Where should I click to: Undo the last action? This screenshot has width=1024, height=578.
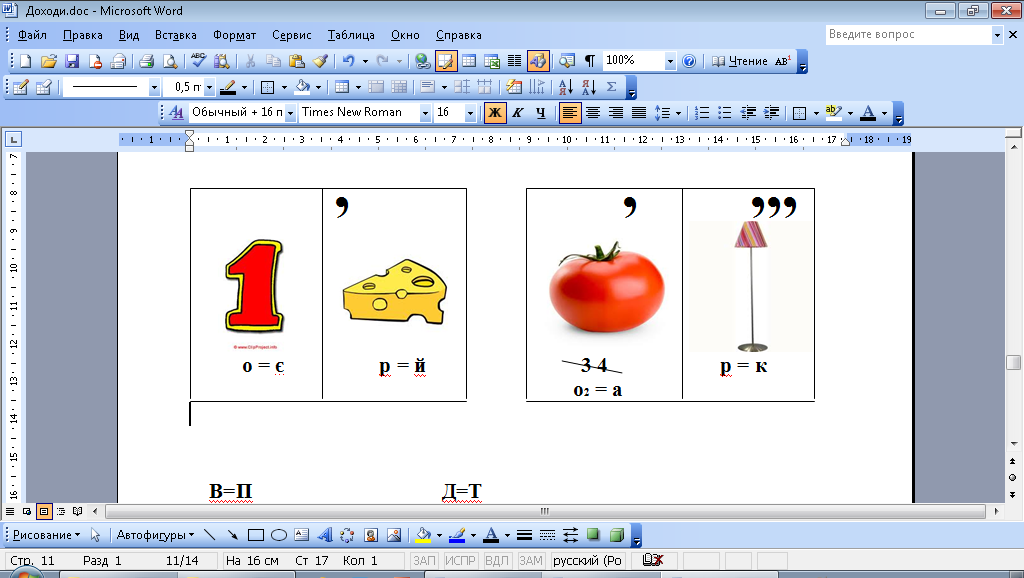coord(348,61)
